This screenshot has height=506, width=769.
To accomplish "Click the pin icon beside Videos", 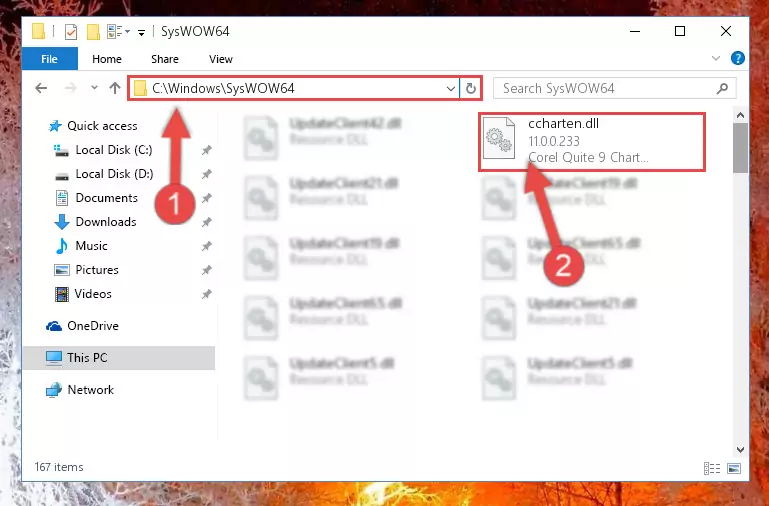I will 207,294.
